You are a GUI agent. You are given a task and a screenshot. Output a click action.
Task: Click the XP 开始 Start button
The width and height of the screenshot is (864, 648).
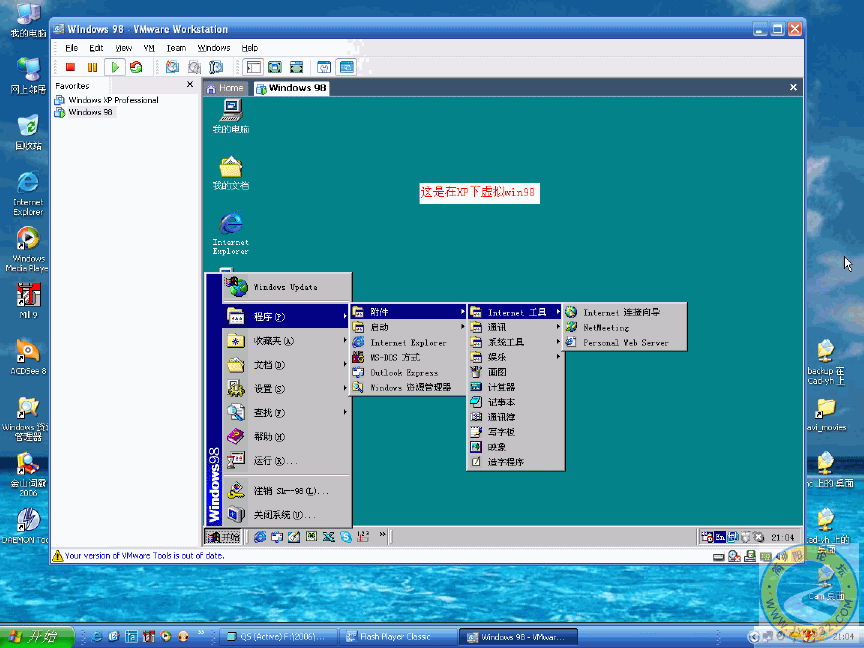click(37, 637)
